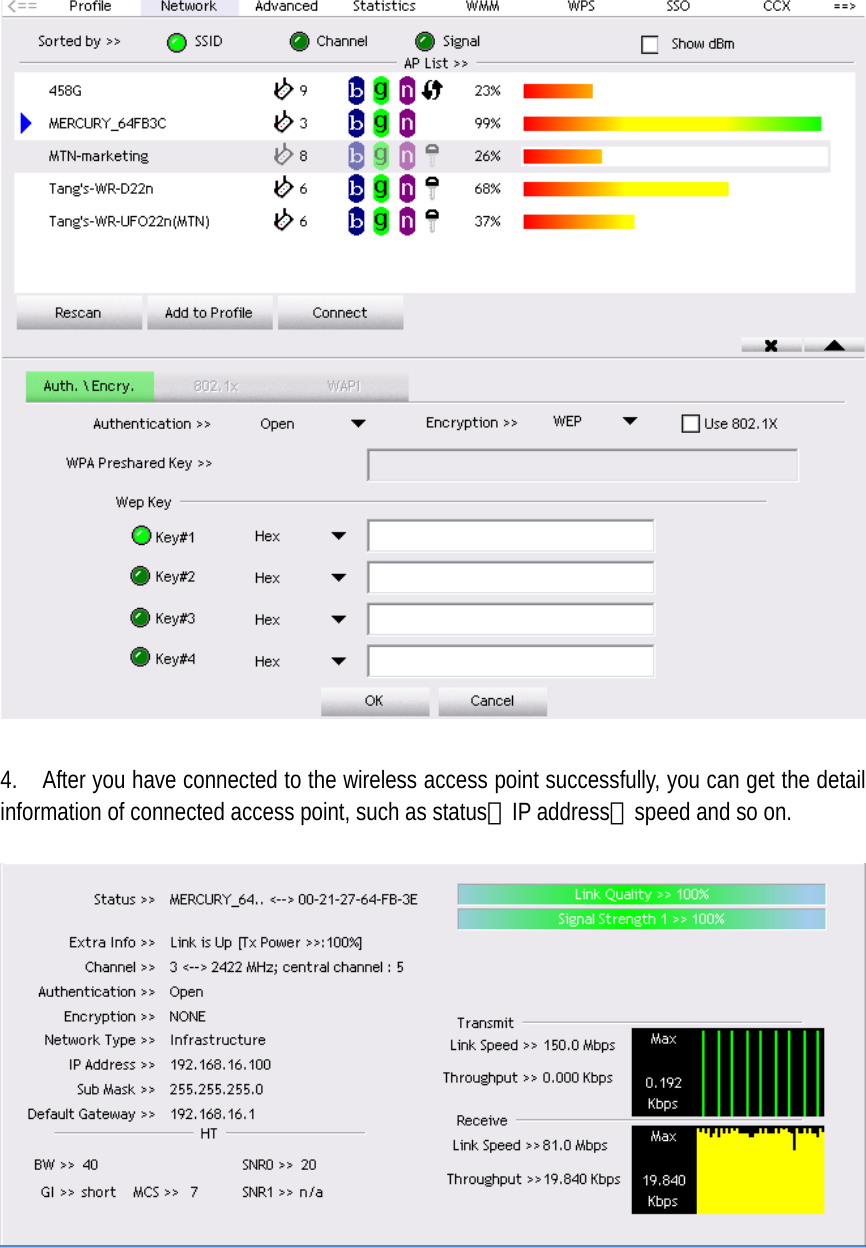Select the Key#2 radio button
This screenshot has height=1248, width=866.
141,577
